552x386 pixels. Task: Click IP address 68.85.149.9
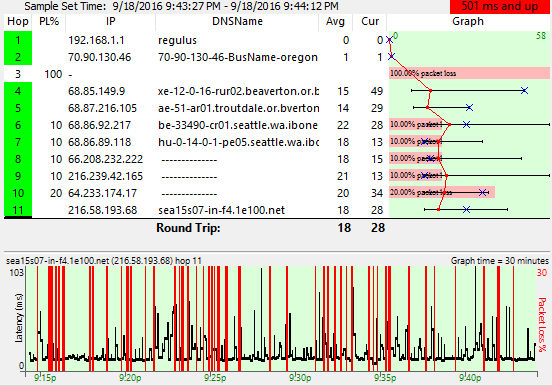click(x=96, y=91)
